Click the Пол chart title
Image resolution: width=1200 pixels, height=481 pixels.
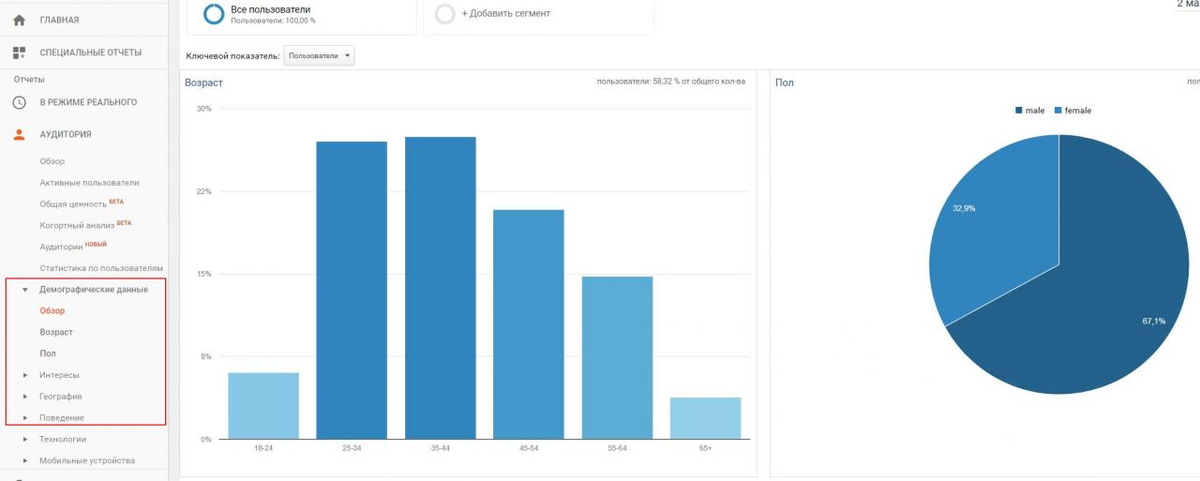784,83
